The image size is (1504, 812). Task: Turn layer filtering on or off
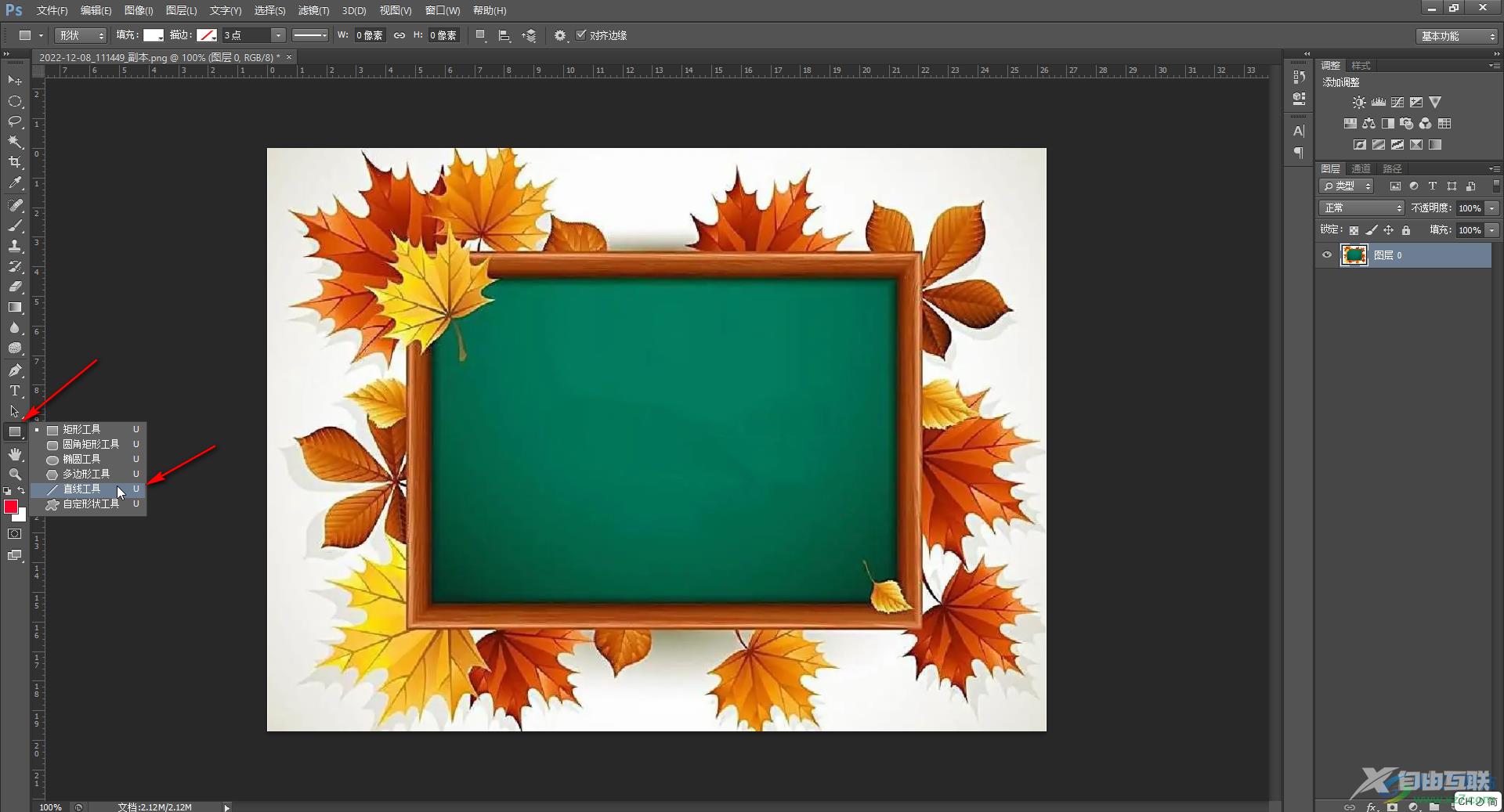click(x=1496, y=186)
